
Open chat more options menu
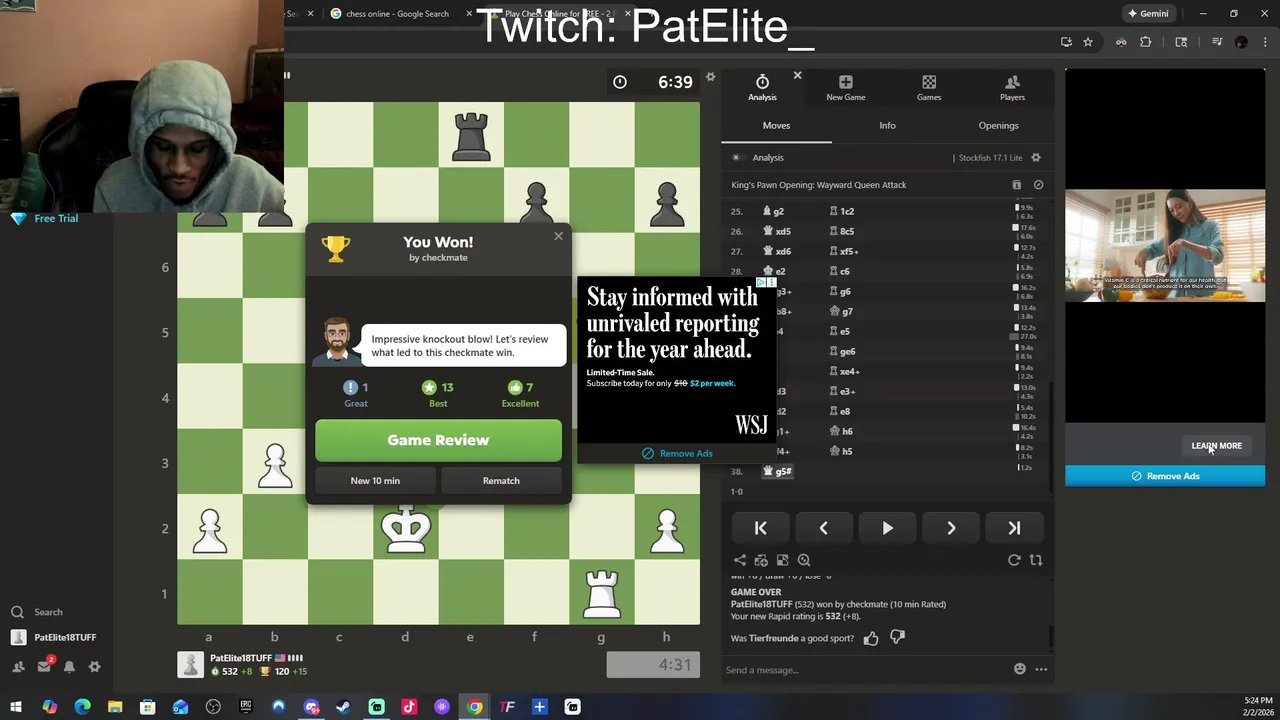tap(1041, 669)
